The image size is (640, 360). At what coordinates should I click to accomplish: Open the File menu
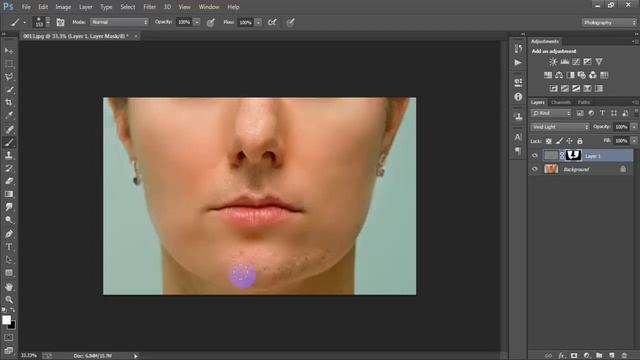[26, 7]
